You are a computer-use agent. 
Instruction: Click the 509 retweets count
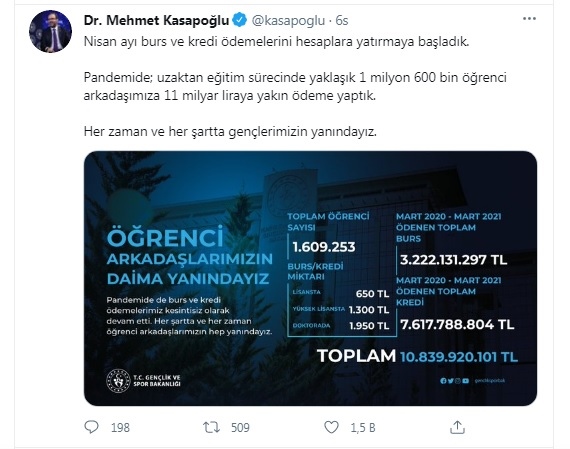240,428
